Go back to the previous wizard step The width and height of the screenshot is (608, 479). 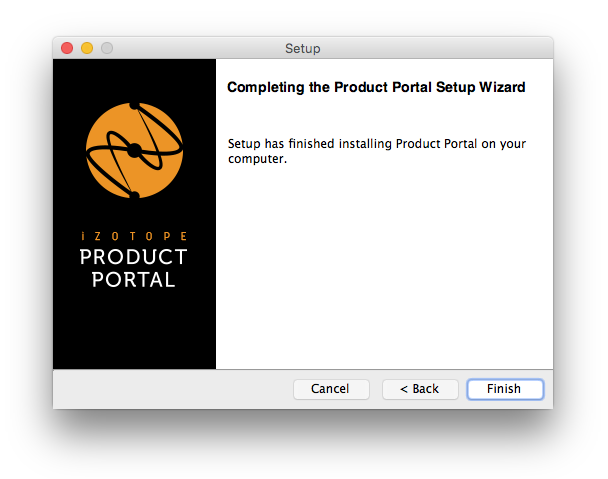point(420,389)
